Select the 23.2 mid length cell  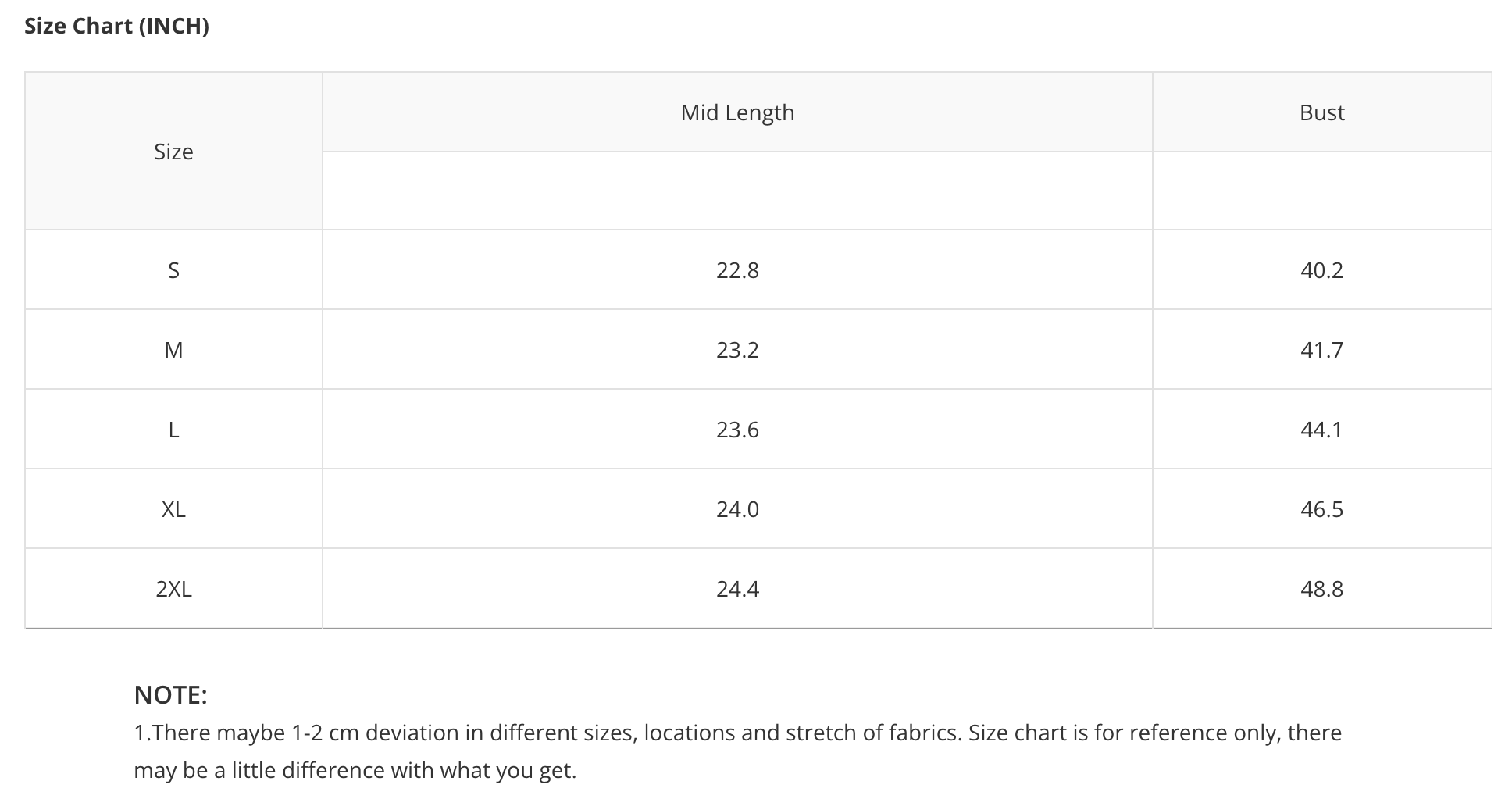[x=737, y=350]
